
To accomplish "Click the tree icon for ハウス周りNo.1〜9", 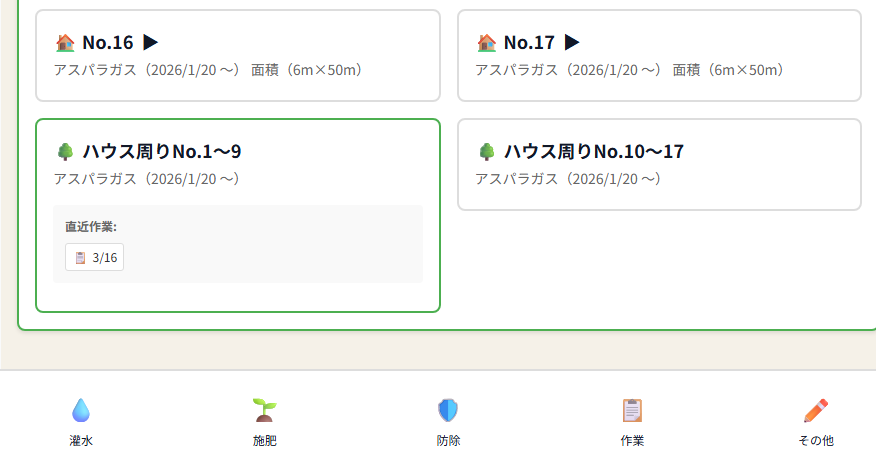I will (x=65, y=152).
